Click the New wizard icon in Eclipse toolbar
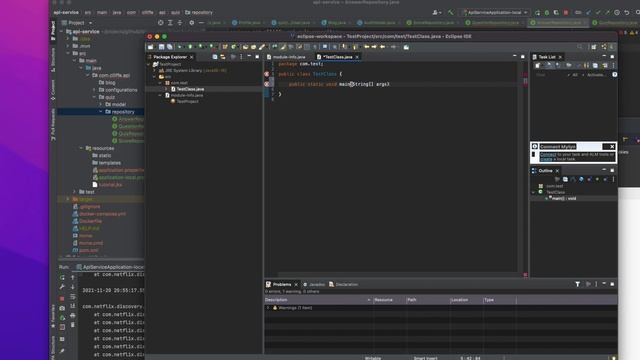 click(151, 47)
